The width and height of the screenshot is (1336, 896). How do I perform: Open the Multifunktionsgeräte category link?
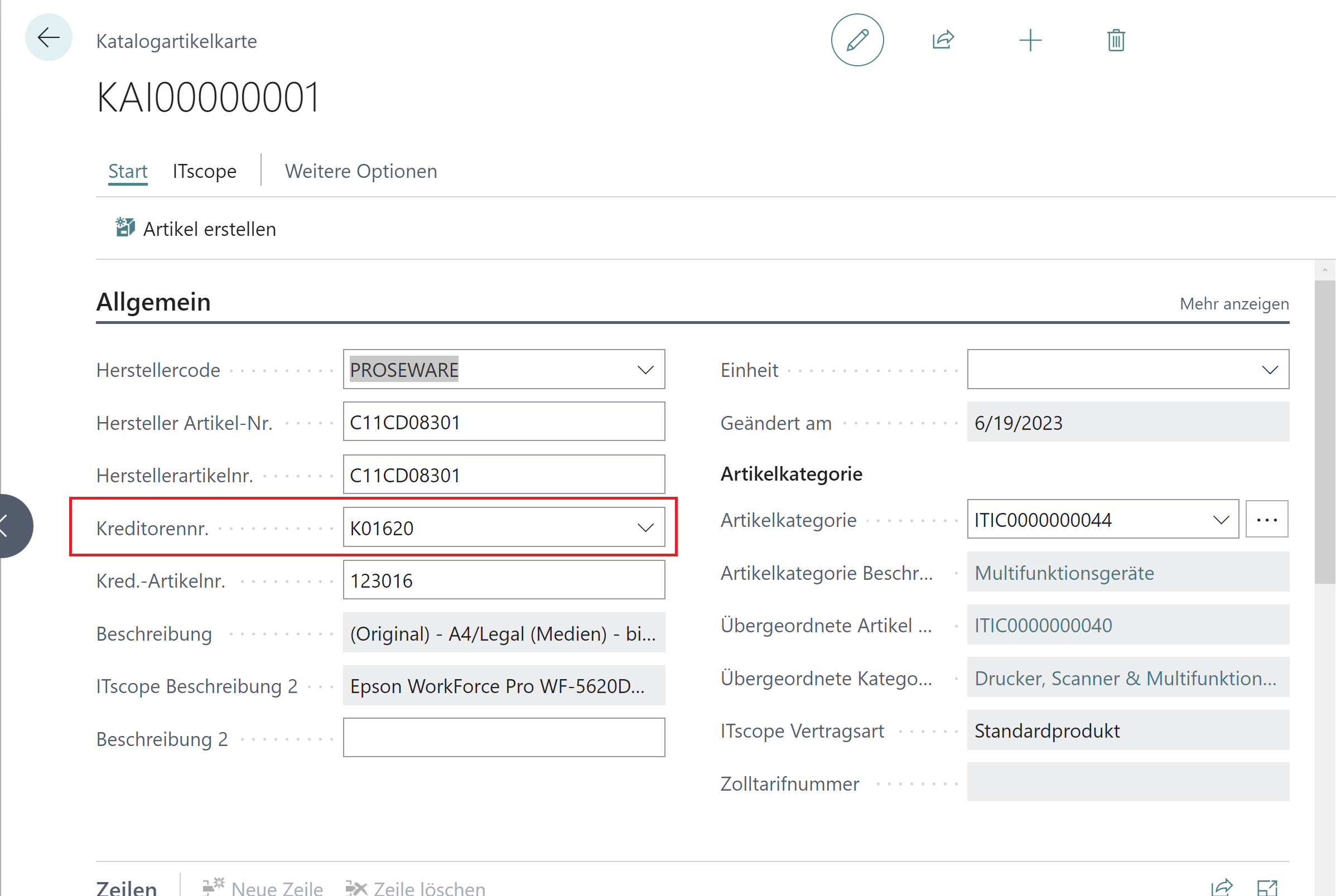[1063, 573]
